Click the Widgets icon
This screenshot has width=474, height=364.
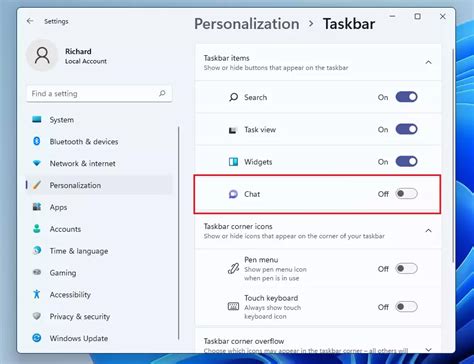(x=233, y=162)
